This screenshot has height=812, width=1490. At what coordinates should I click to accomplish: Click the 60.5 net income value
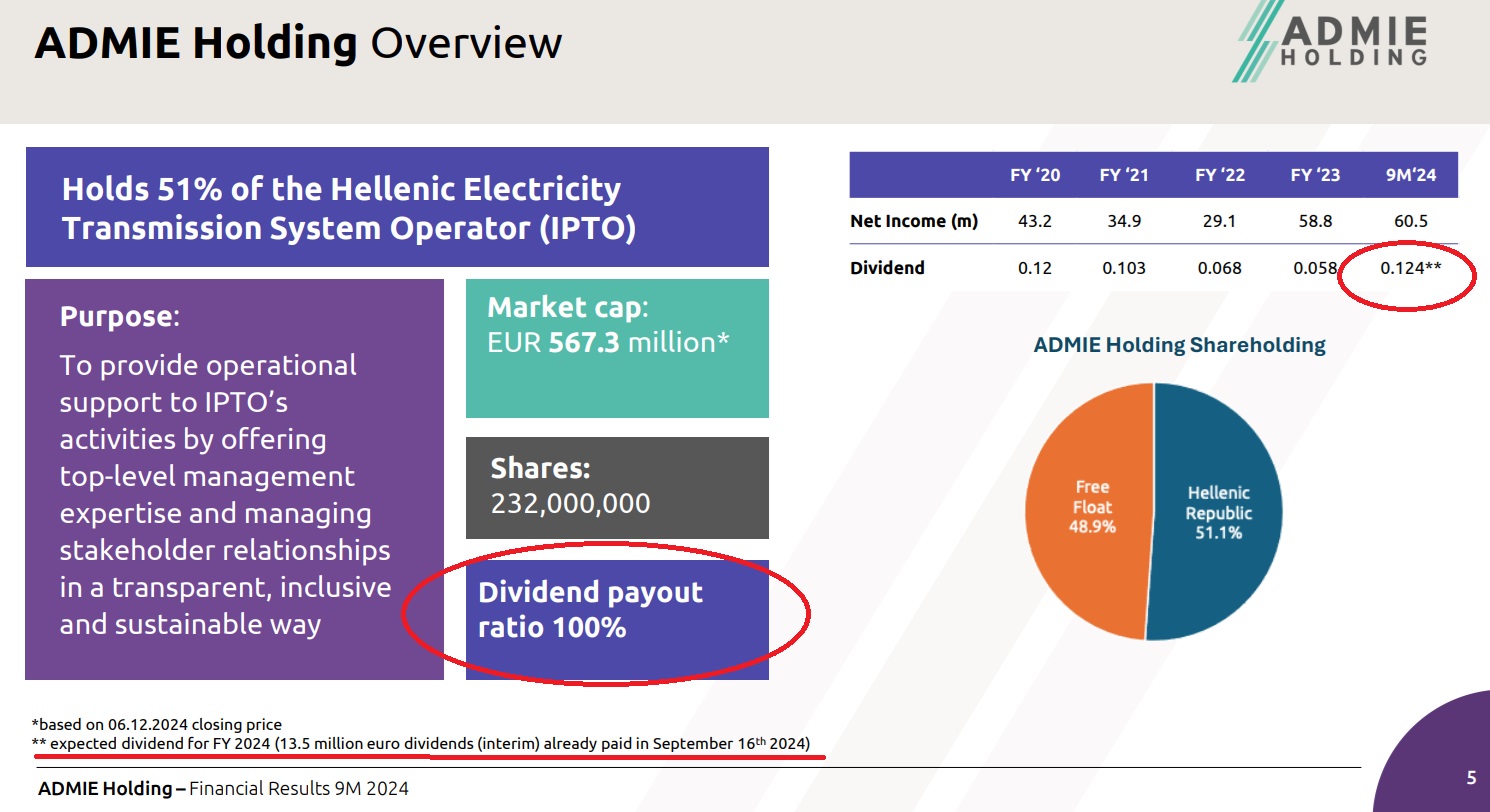click(1410, 221)
